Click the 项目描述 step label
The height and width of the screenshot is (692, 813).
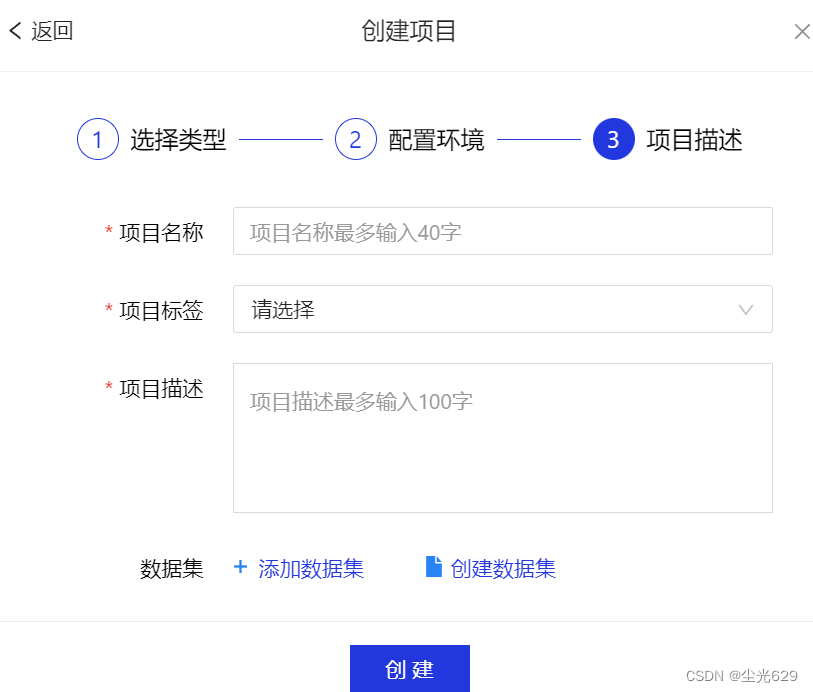coord(694,140)
